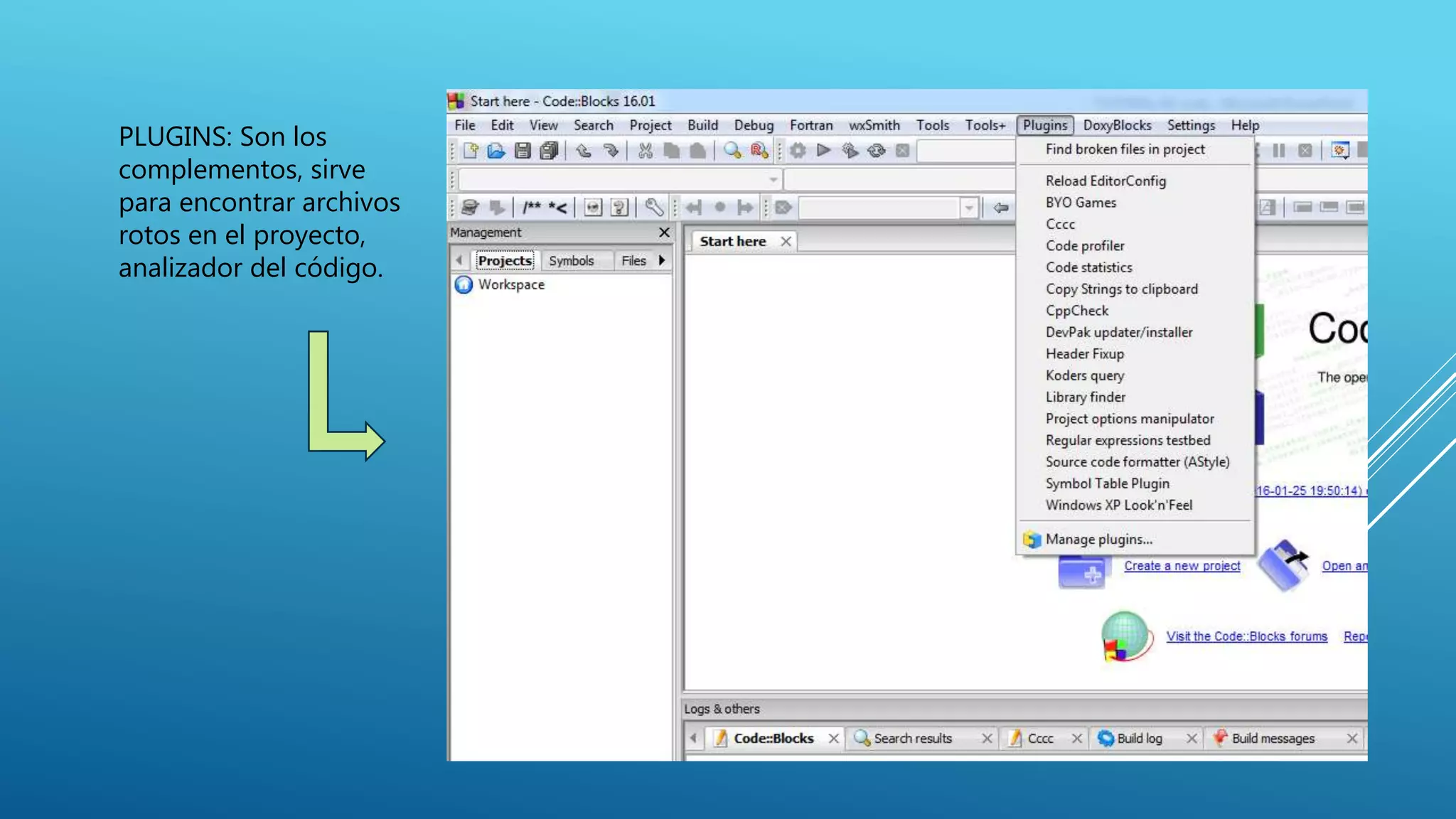Close the Search results log tab
This screenshot has width=1456, height=819.
coord(987,739)
